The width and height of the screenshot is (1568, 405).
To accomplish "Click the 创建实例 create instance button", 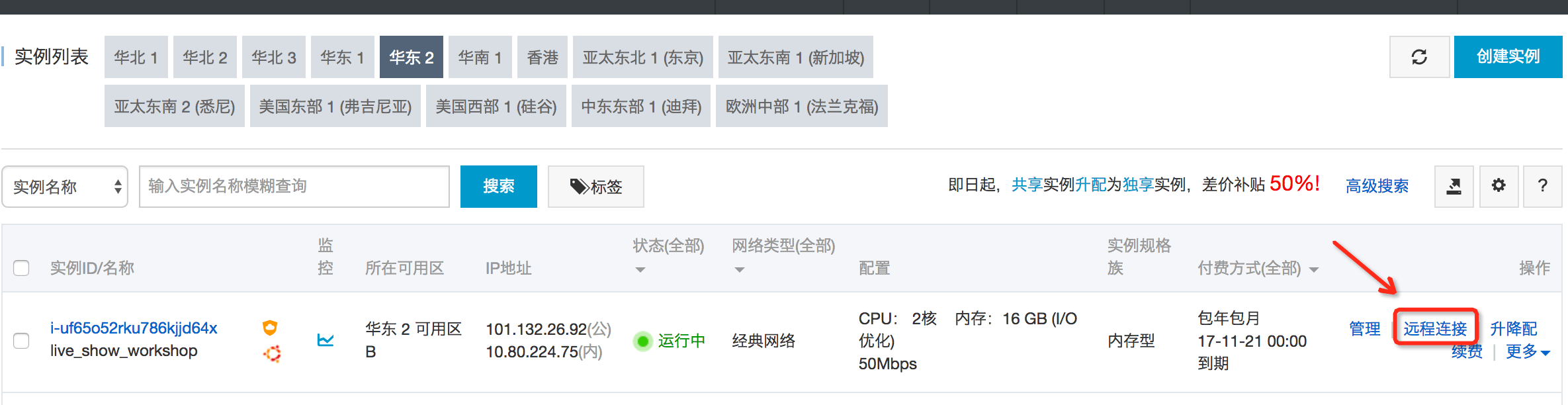I will (1508, 57).
